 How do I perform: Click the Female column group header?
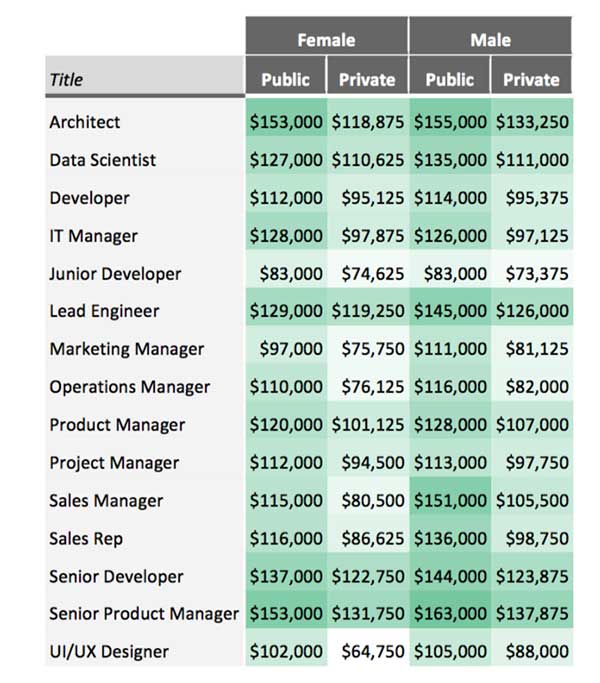326,35
